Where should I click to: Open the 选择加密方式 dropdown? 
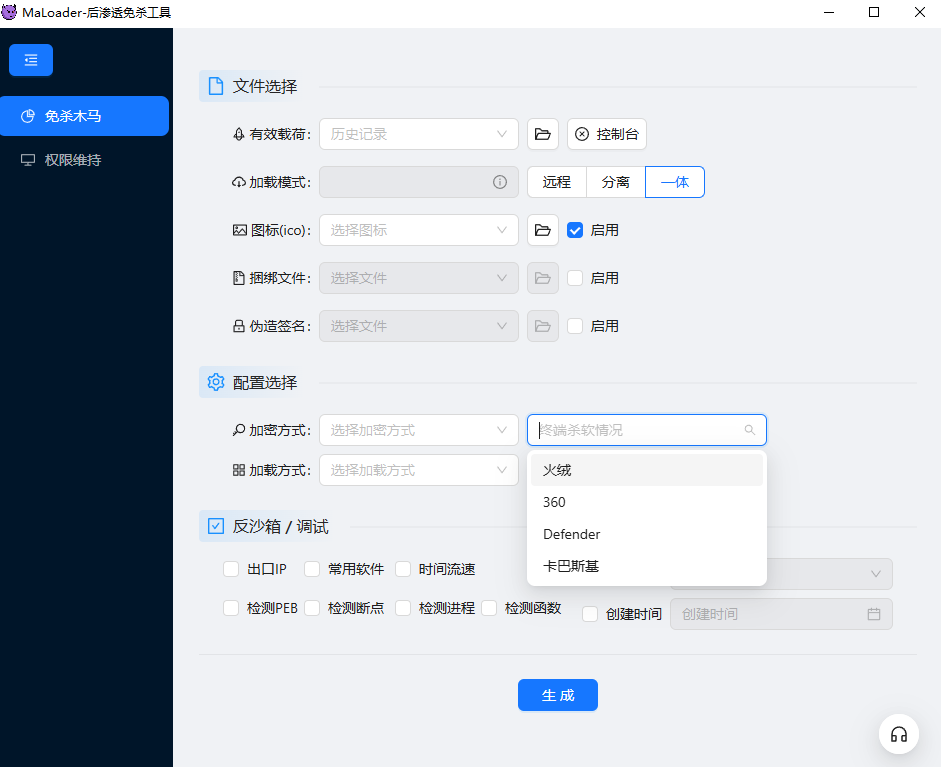tap(418, 430)
